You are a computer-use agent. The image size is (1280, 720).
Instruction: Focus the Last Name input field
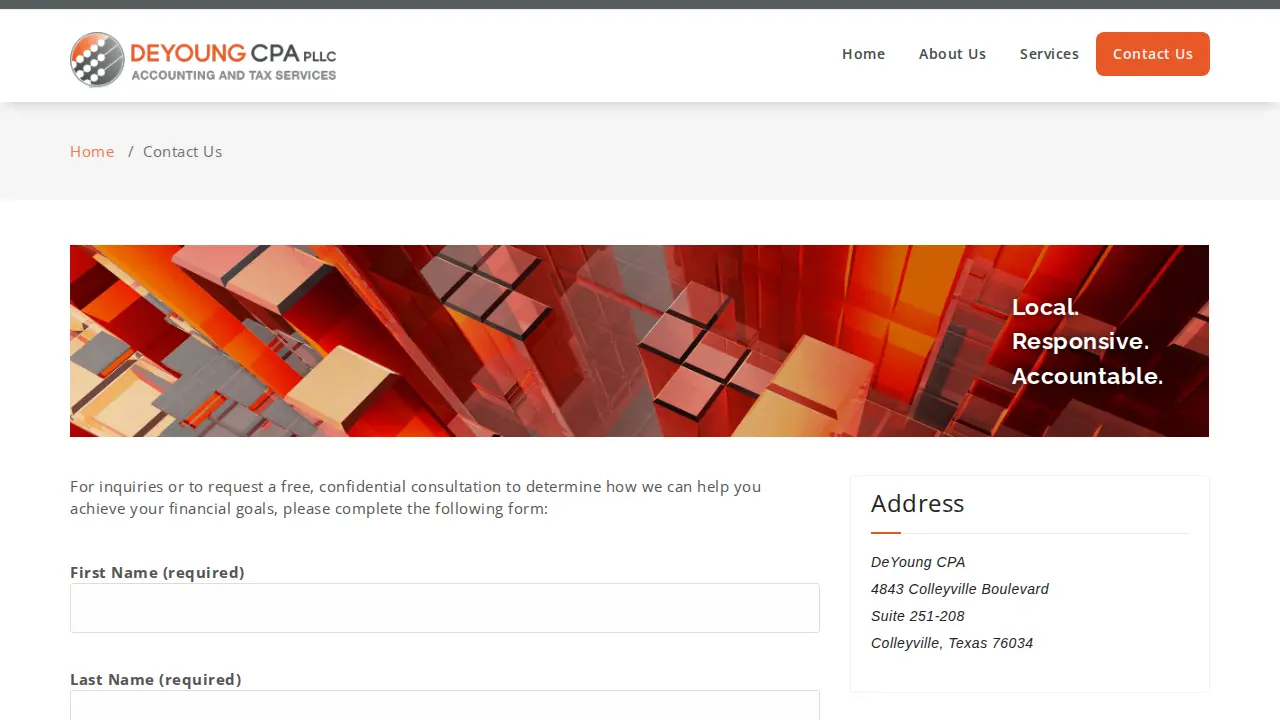[x=445, y=706]
